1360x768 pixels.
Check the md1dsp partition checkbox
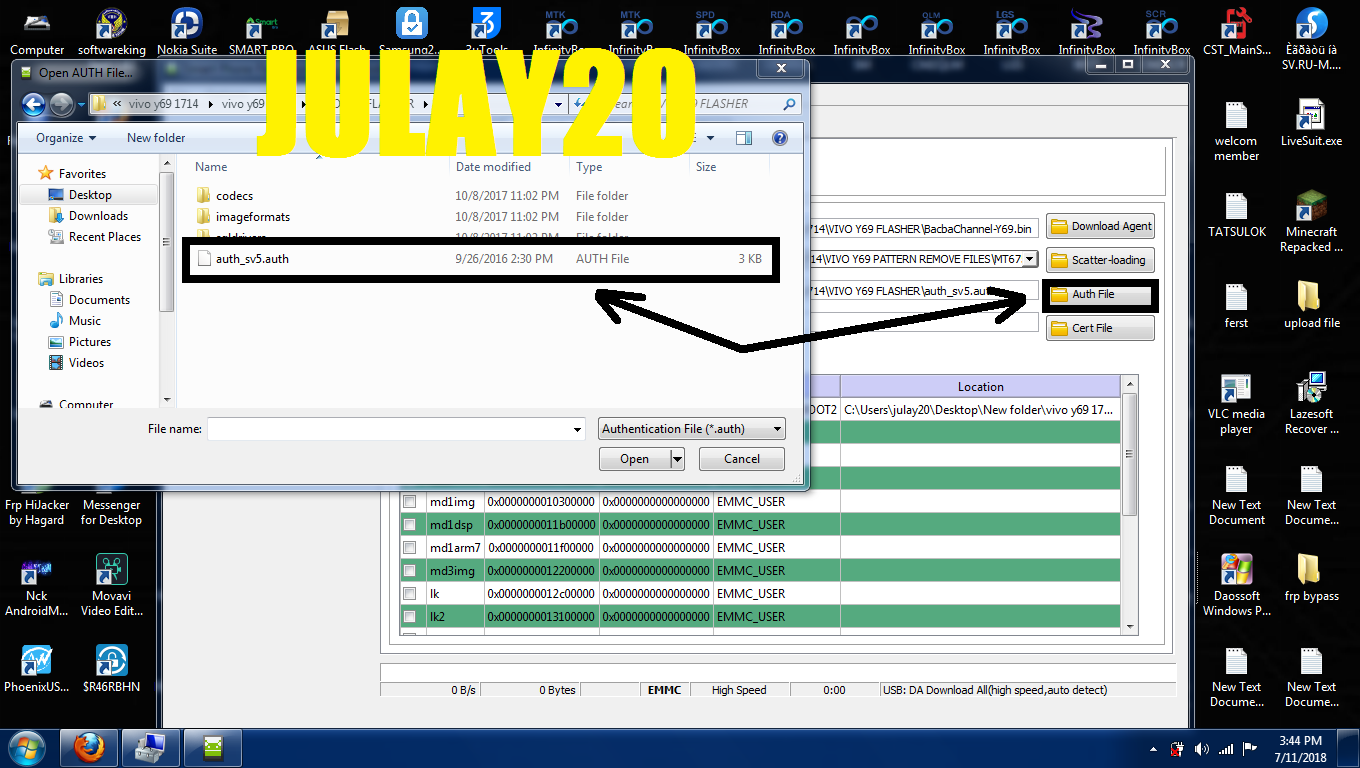(409, 524)
